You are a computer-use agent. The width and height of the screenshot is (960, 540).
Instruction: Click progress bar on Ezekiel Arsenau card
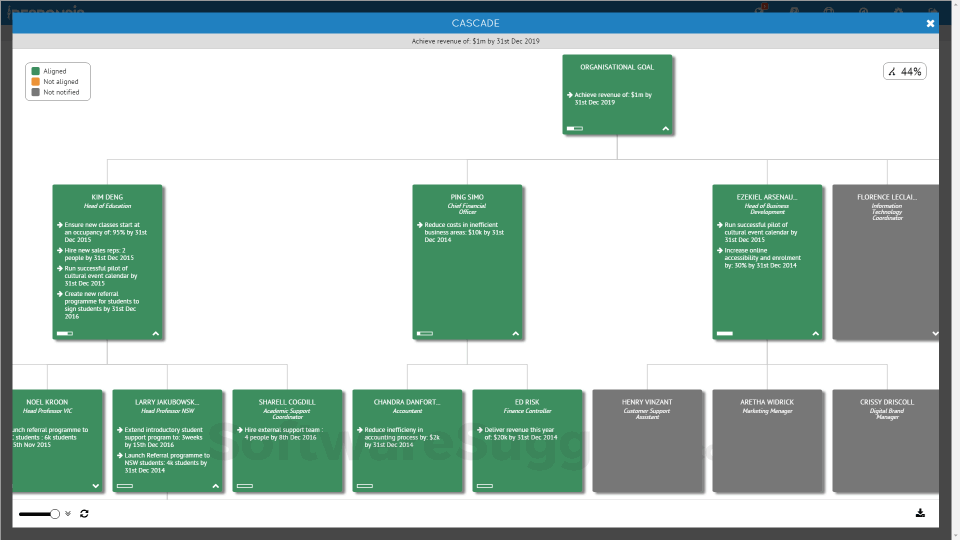pyautogui.click(x=725, y=333)
